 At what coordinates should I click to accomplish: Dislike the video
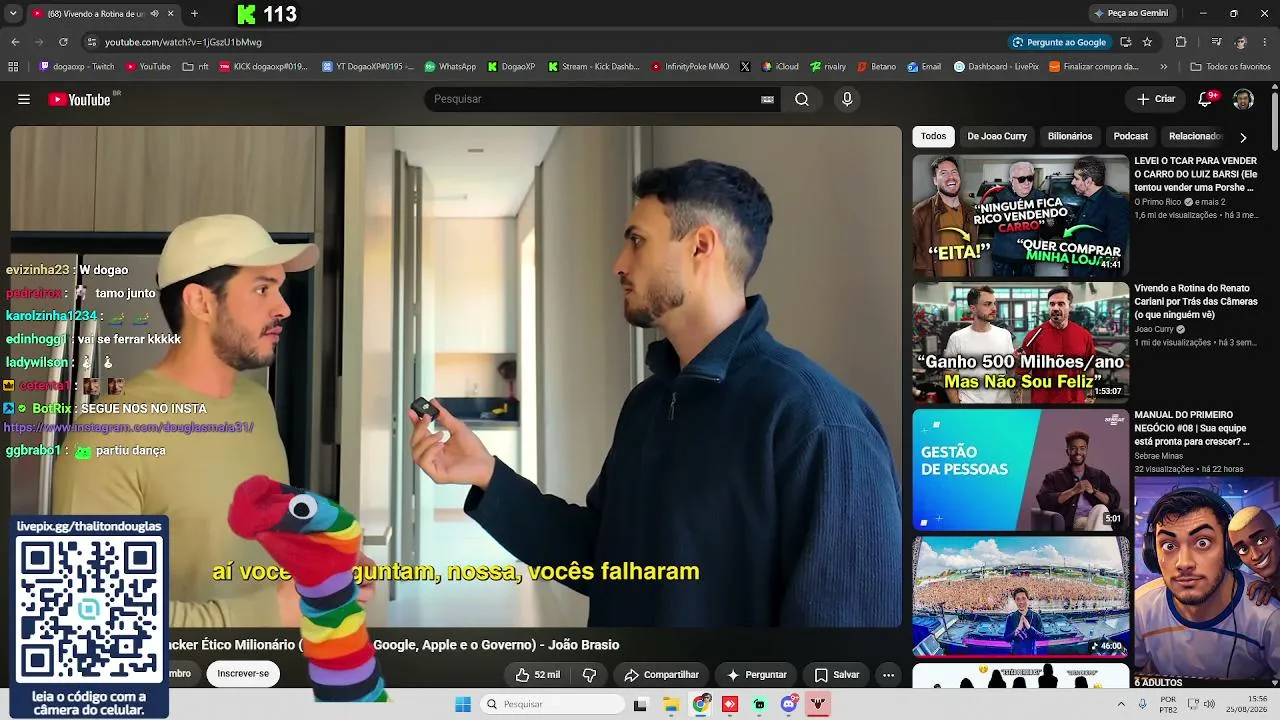590,675
